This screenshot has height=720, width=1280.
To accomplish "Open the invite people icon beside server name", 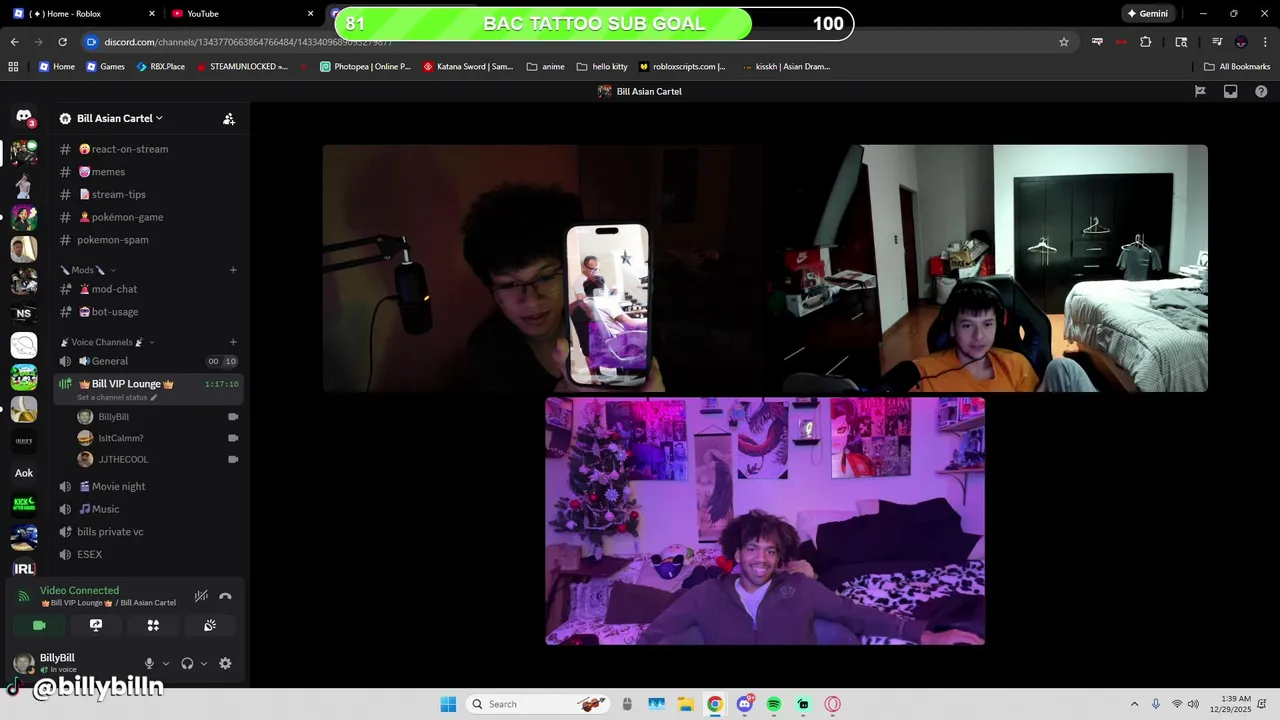I will [228, 118].
